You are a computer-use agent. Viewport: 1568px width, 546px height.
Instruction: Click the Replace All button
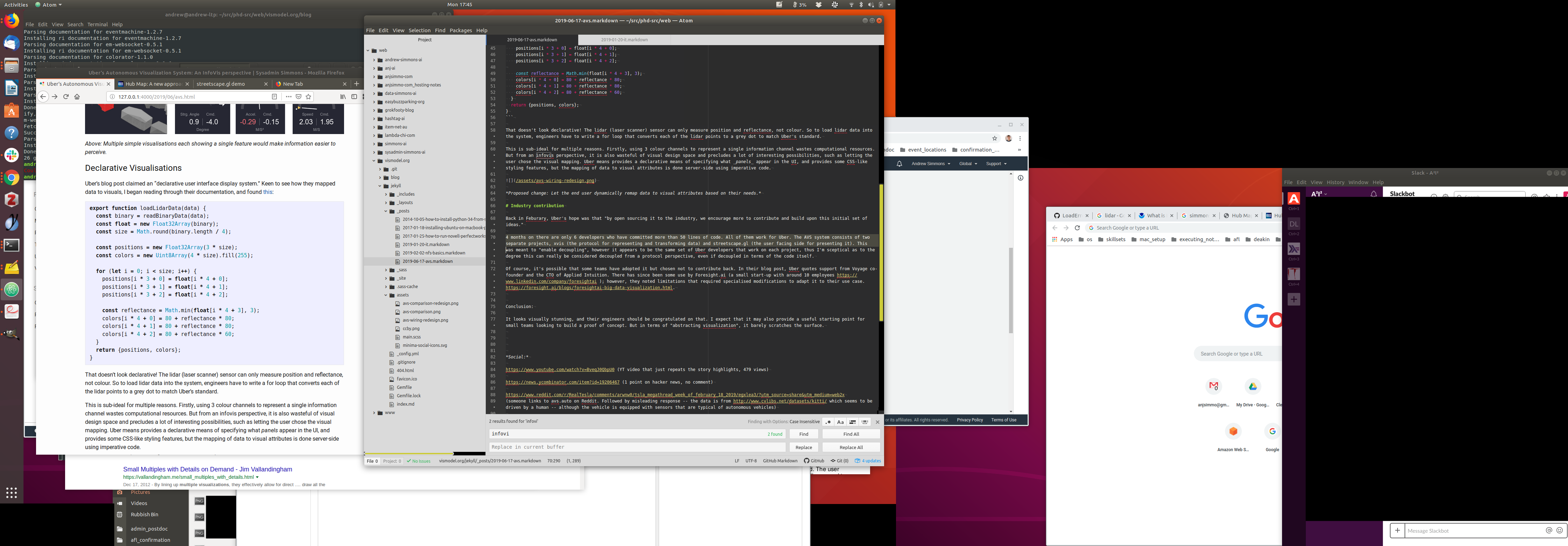851,447
